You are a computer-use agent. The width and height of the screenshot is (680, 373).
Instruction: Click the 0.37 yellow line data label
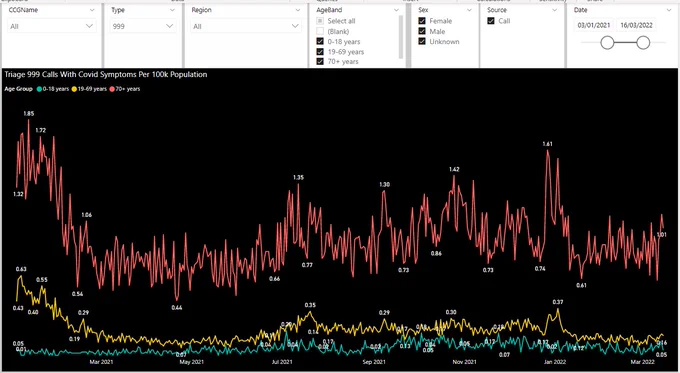click(x=558, y=302)
